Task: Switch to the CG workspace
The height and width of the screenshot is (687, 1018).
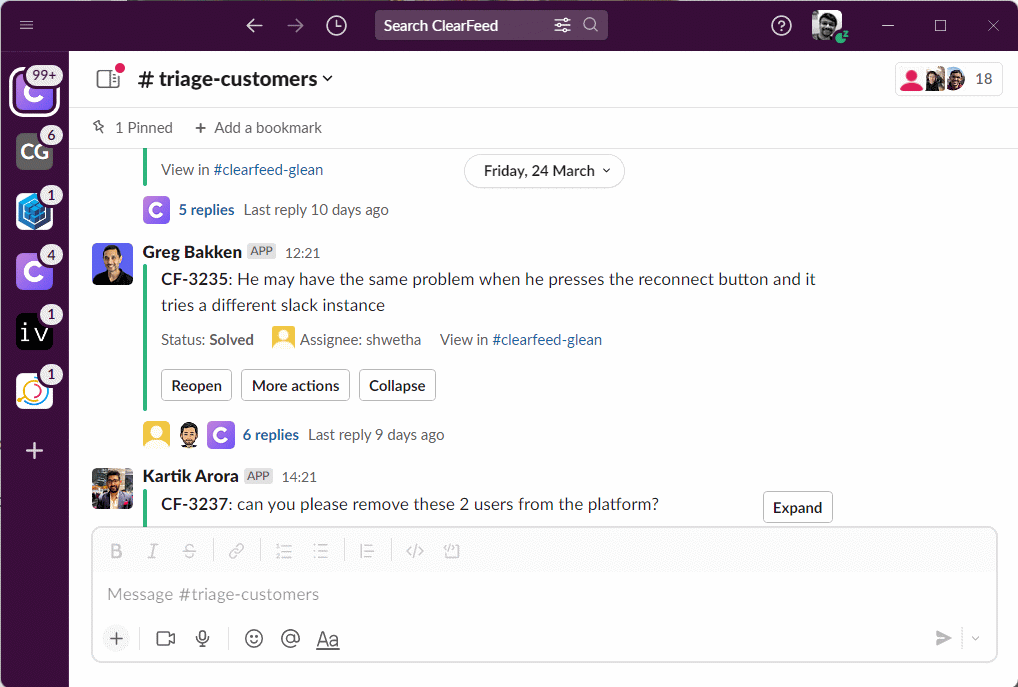Action: pos(35,152)
